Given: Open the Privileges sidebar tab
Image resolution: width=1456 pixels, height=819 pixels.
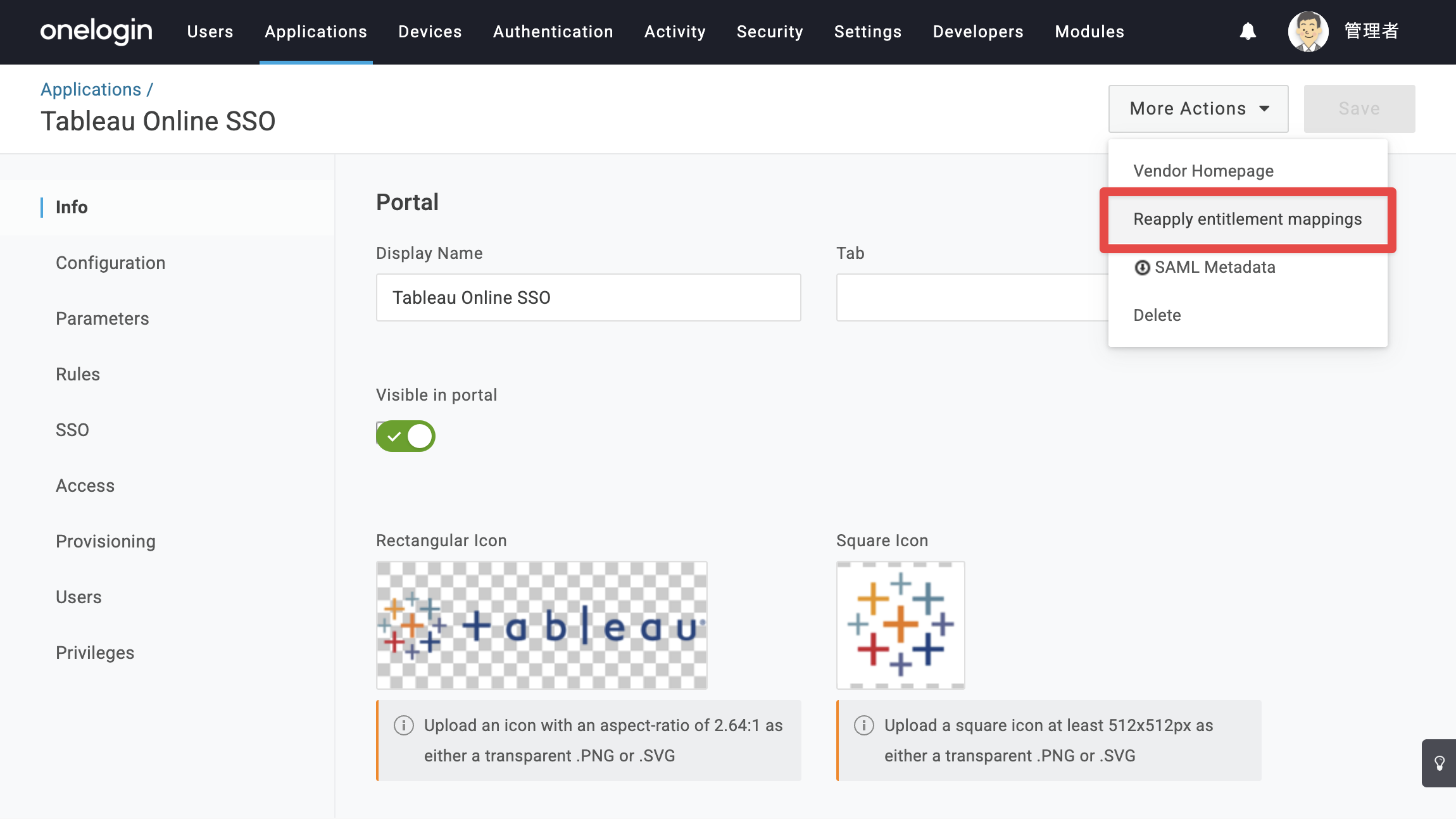Looking at the screenshot, I should [x=167, y=653].
